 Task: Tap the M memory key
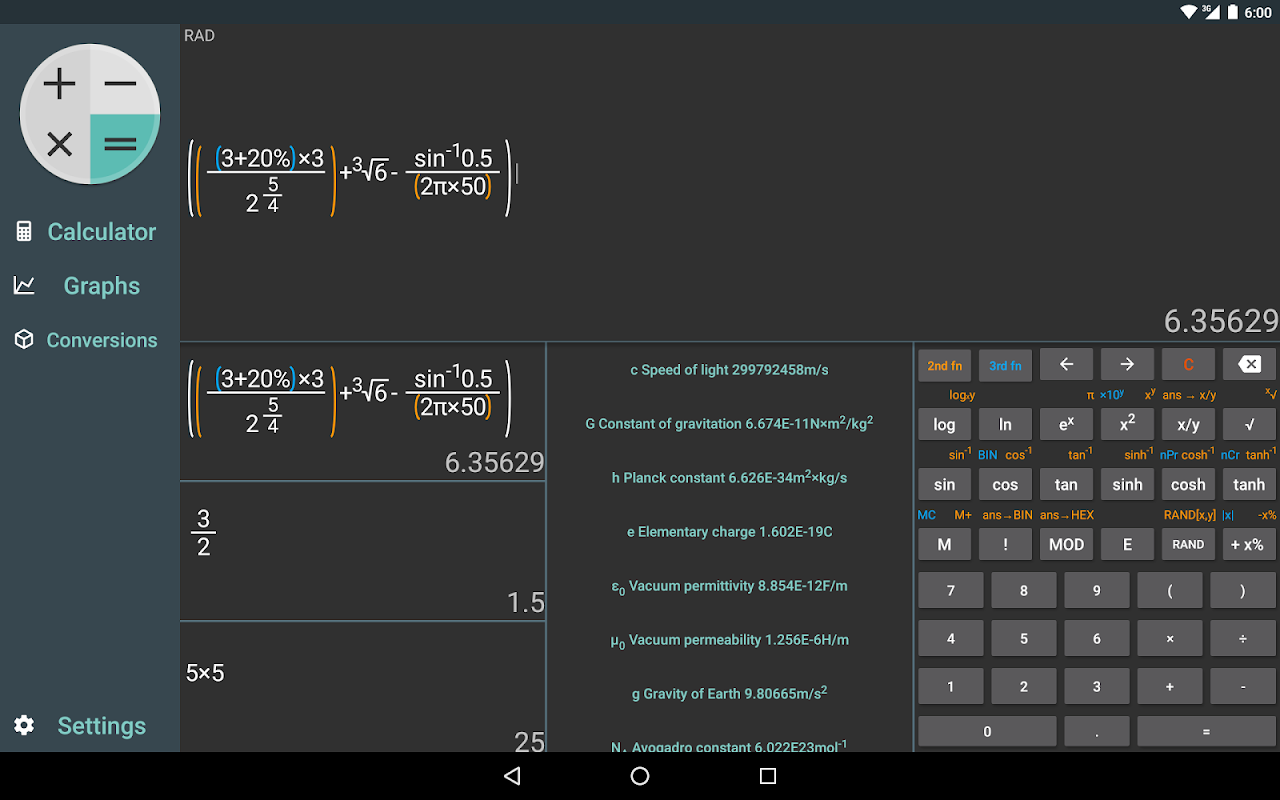point(944,544)
